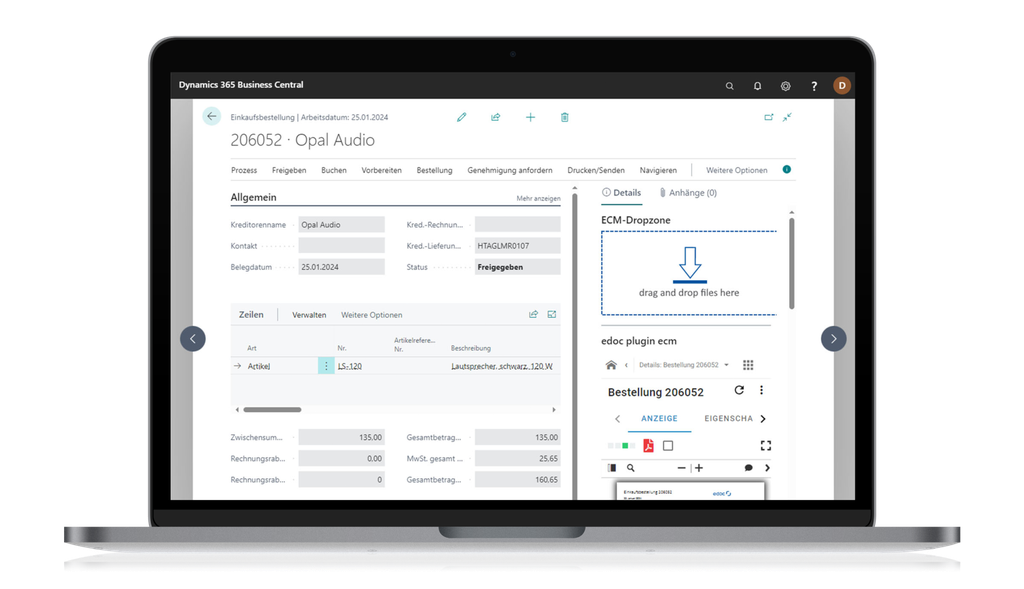The width and height of the screenshot is (1024, 589).
Task: Open the Buchen menu
Action: (334, 170)
